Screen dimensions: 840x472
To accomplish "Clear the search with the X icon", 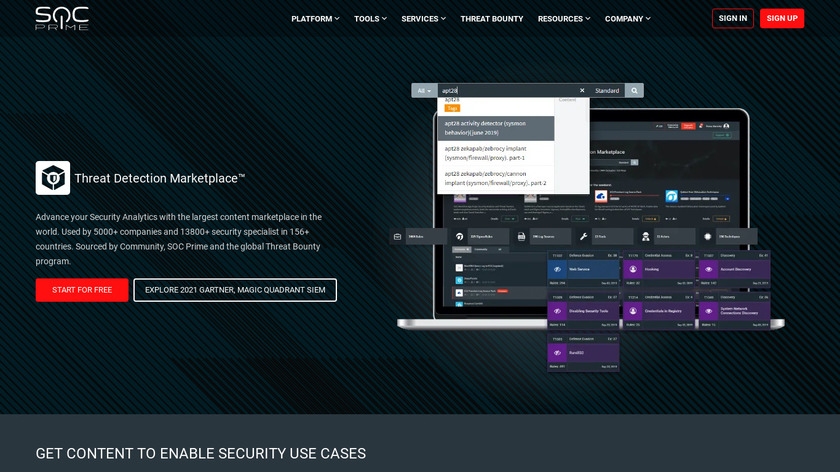I will pyautogui.click(x=582, y=91).
